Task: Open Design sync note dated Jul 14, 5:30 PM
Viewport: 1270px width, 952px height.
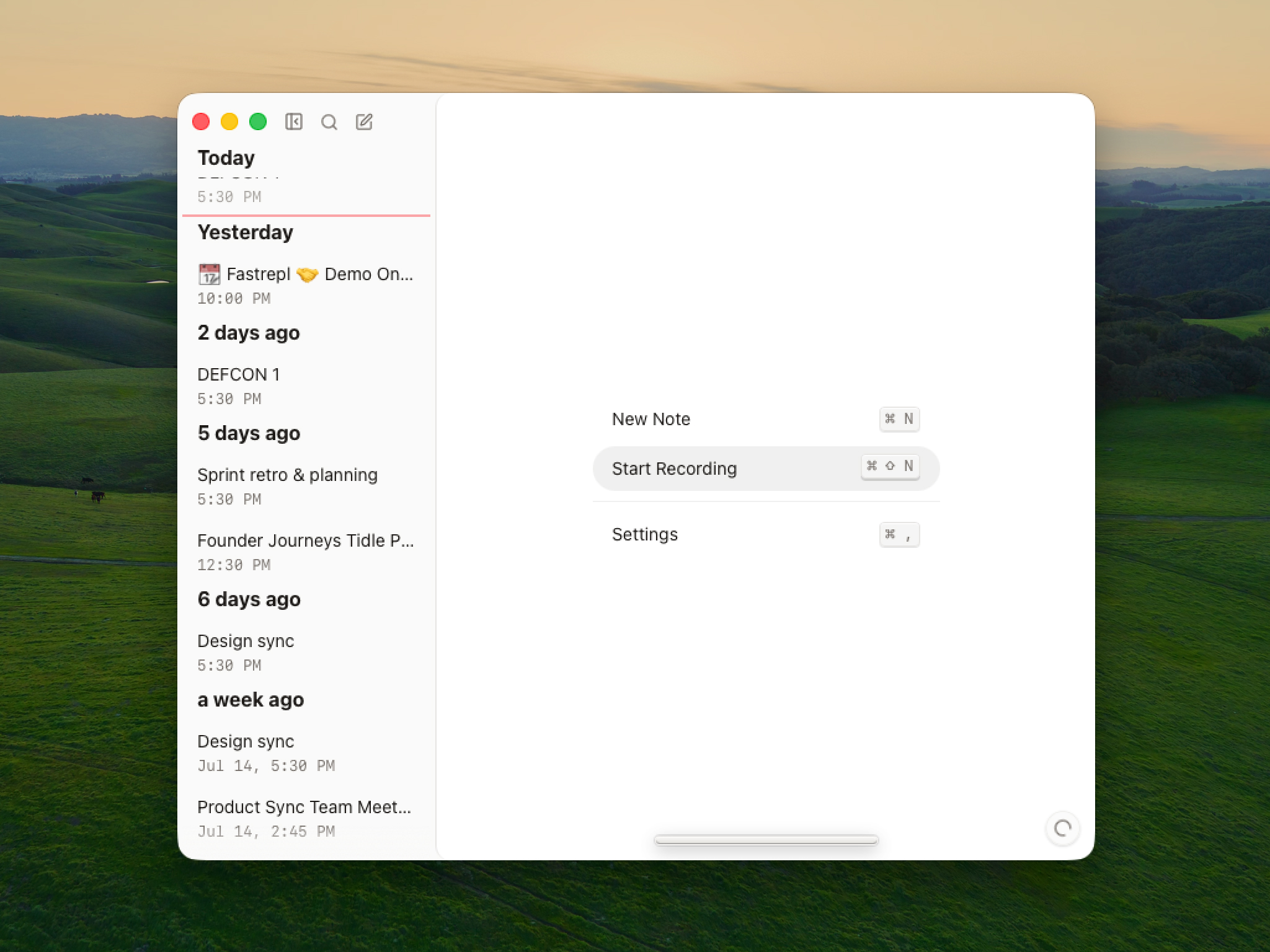Action: click(306, 752)
